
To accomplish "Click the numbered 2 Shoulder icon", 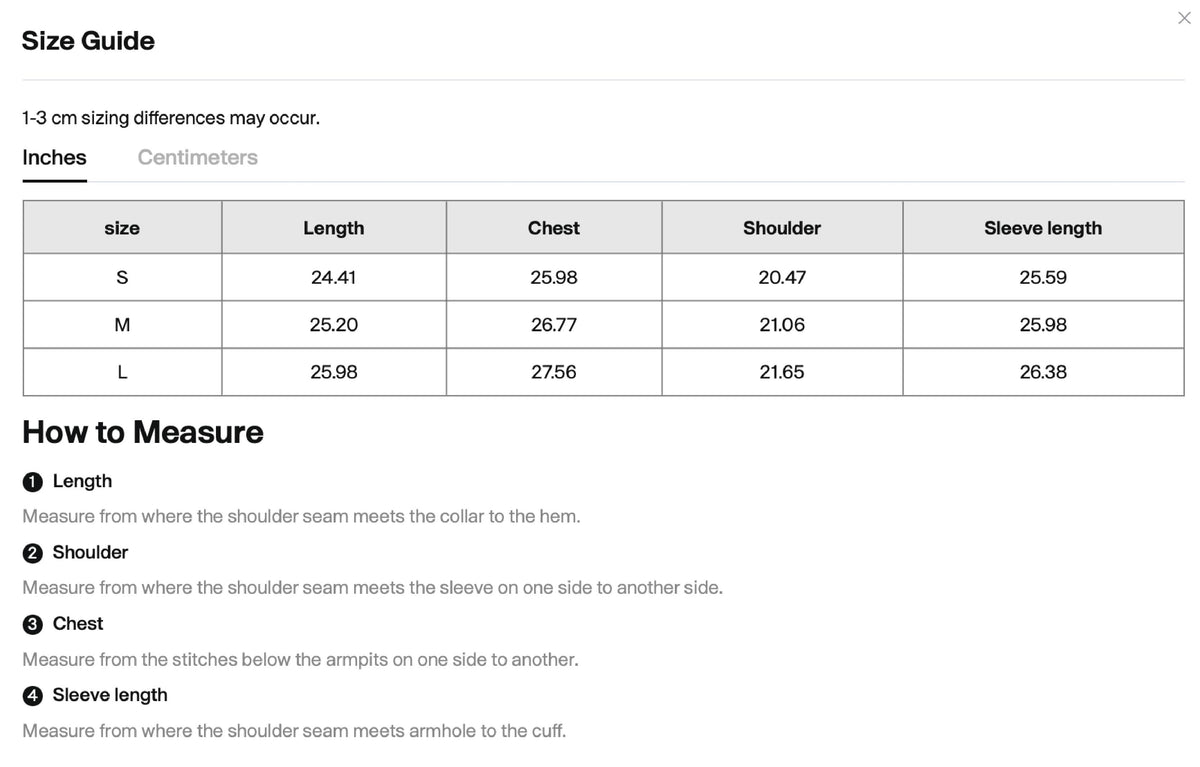I will [x=32, y=553].
